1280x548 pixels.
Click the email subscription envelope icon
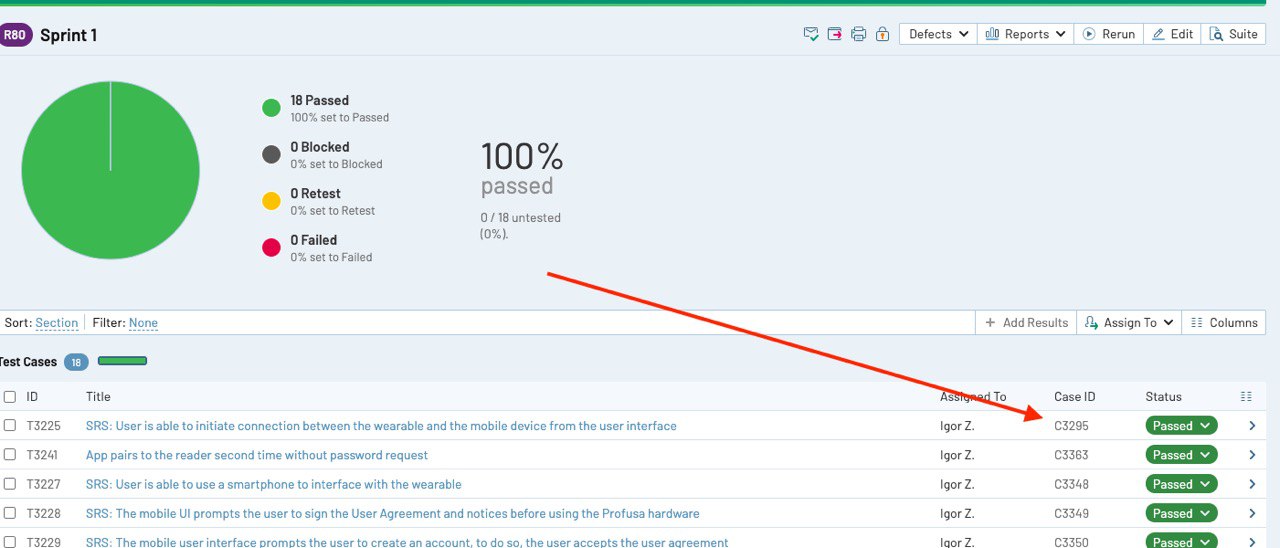click(x=812, y=34)
